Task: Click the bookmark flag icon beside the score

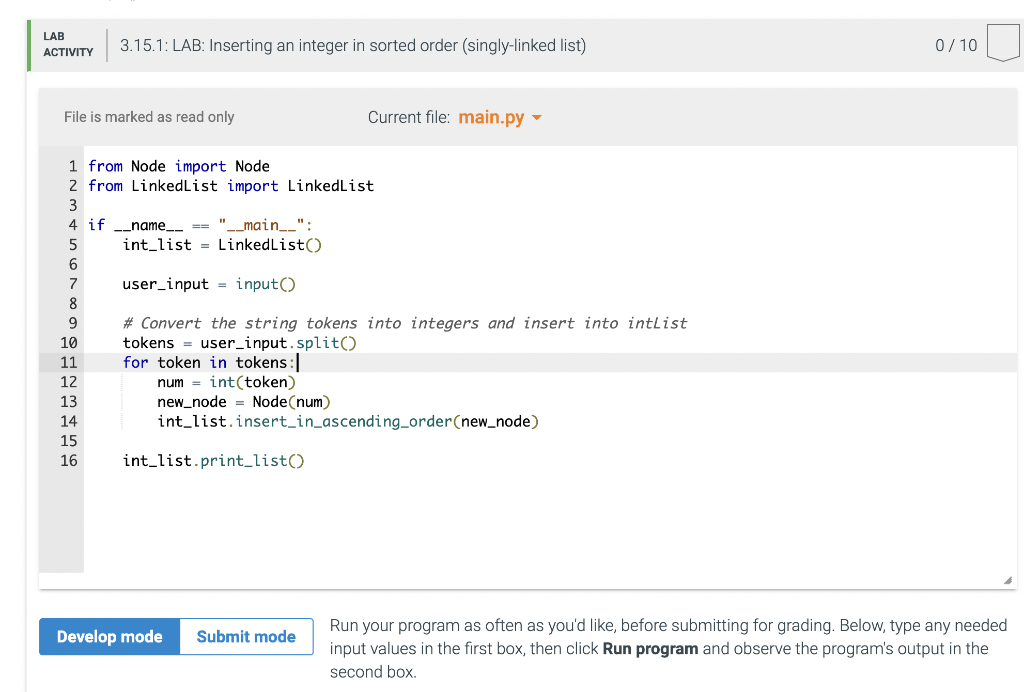Action: tap(1003, 42)
